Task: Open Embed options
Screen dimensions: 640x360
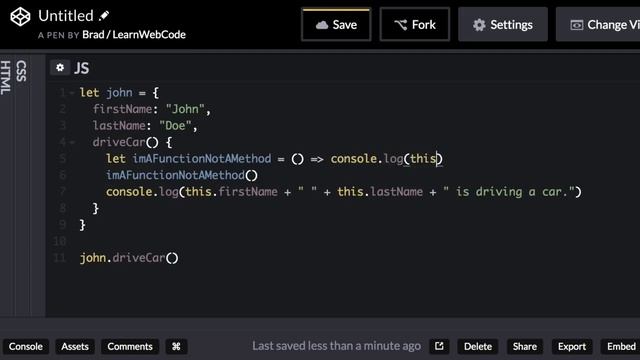Action: point(620,347)
